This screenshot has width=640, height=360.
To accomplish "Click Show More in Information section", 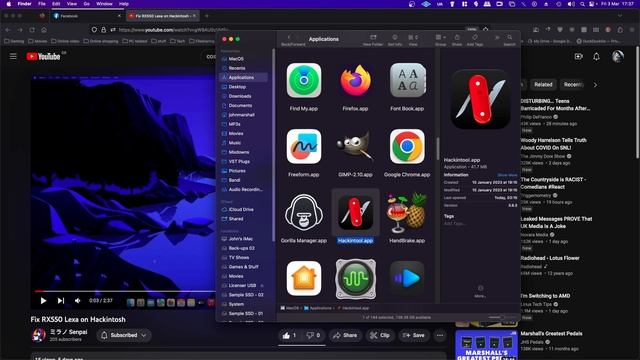I will 507,175.
